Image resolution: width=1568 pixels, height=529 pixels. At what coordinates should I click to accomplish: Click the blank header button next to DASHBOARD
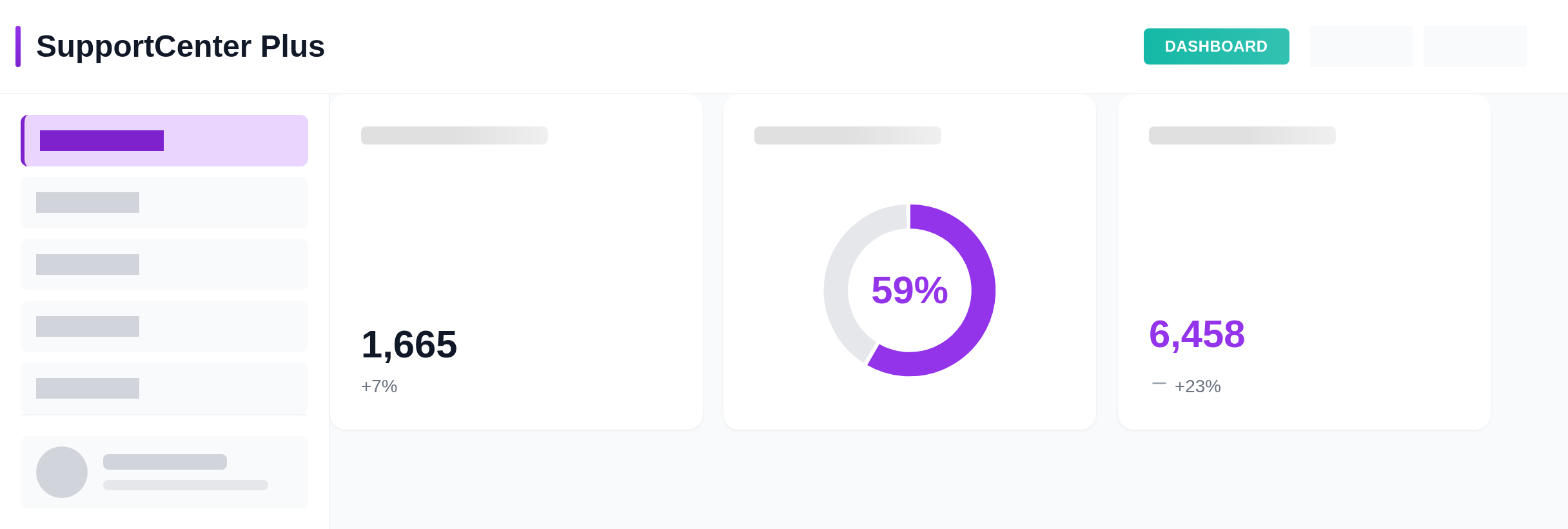[1361, 46]
